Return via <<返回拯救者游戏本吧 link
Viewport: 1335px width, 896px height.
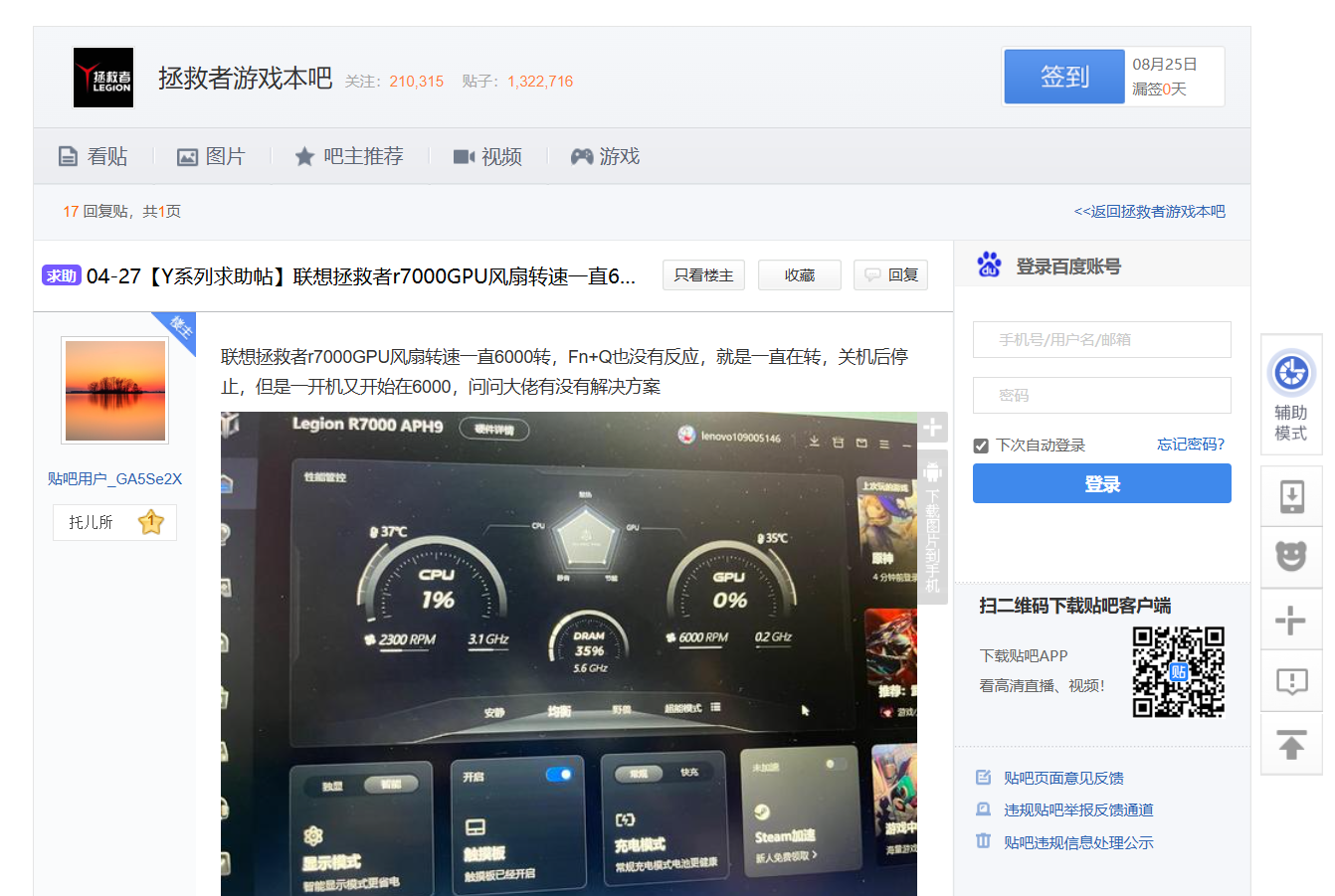tap(1149, 211)
